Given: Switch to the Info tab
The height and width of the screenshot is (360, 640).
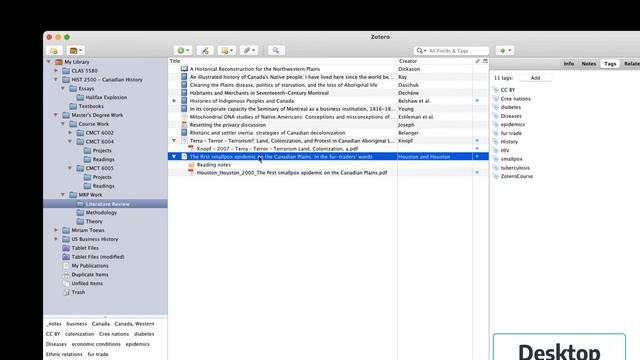Looking at the screenshot, I should tap(569, 64).
